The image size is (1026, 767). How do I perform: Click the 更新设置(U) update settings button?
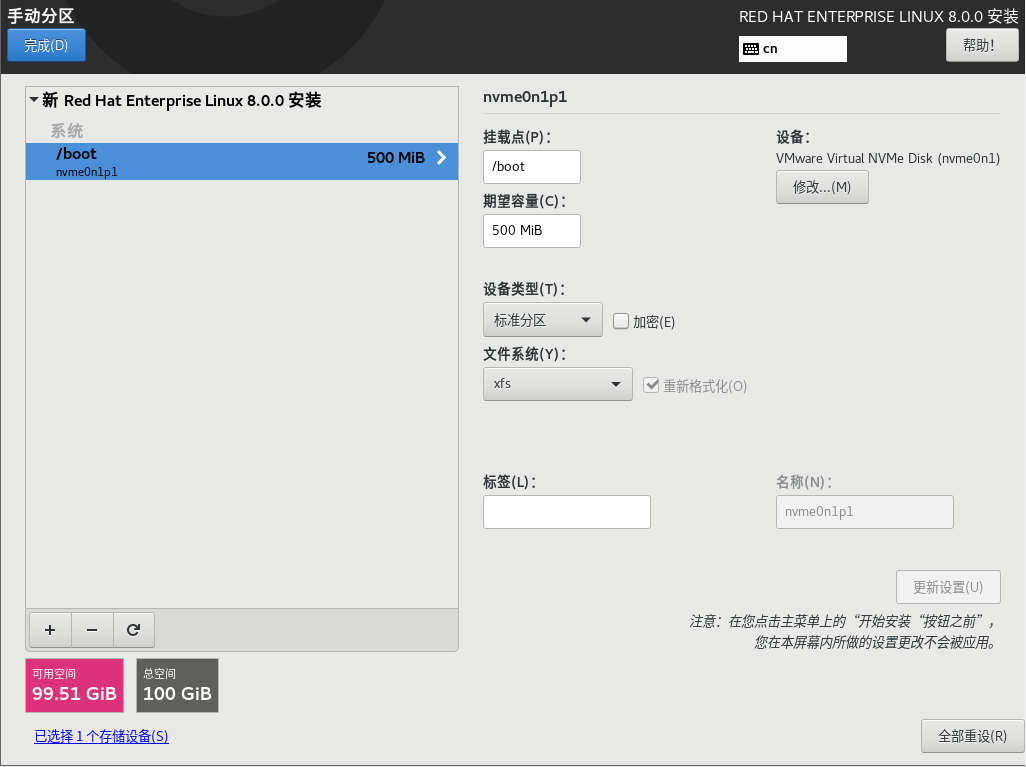point(948,587)
